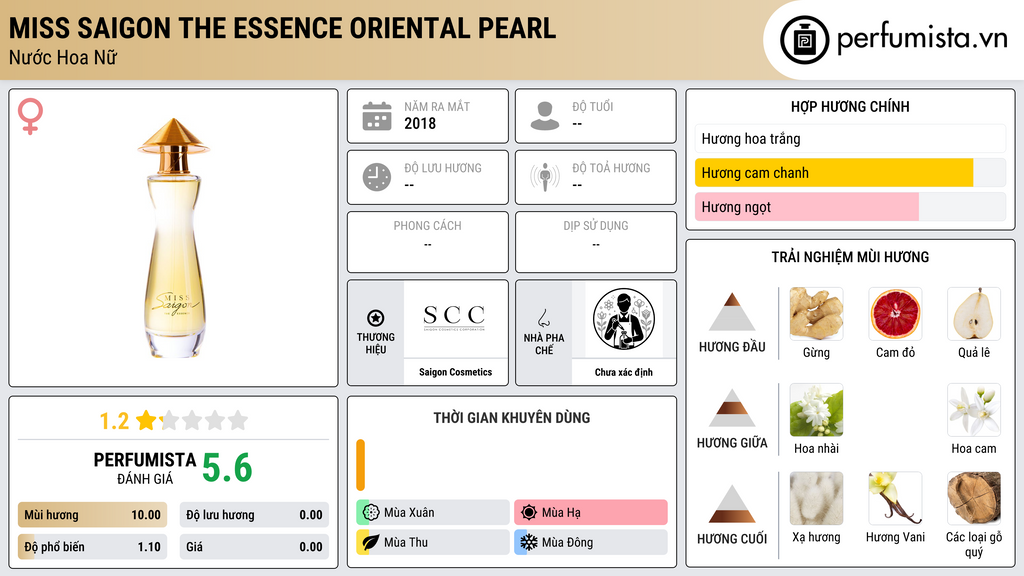Click the Hương ngọt pink accord bar

pyautogui.click(x=807, y=207)
